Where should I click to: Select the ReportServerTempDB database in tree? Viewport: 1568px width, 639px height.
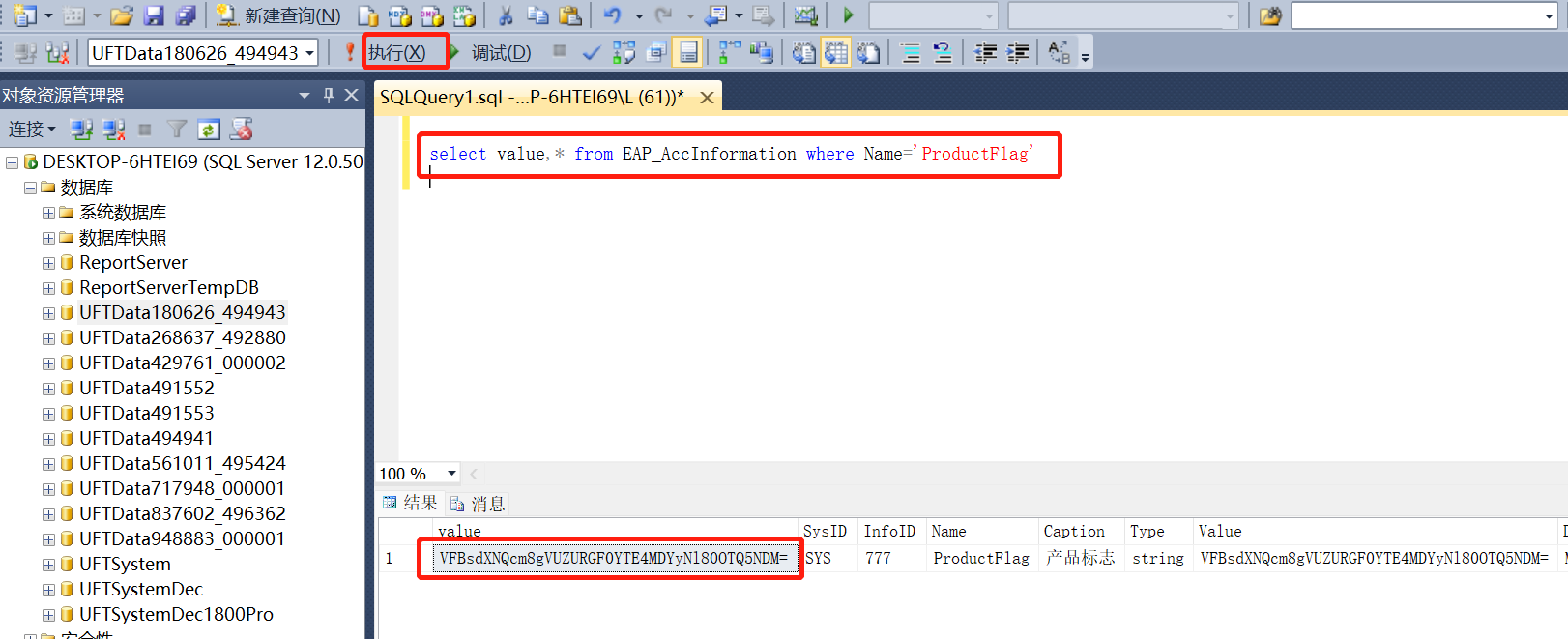coord(168,287)
